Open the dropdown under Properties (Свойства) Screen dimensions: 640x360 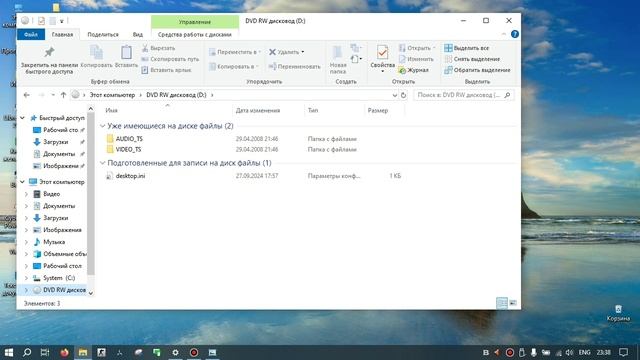382,71
